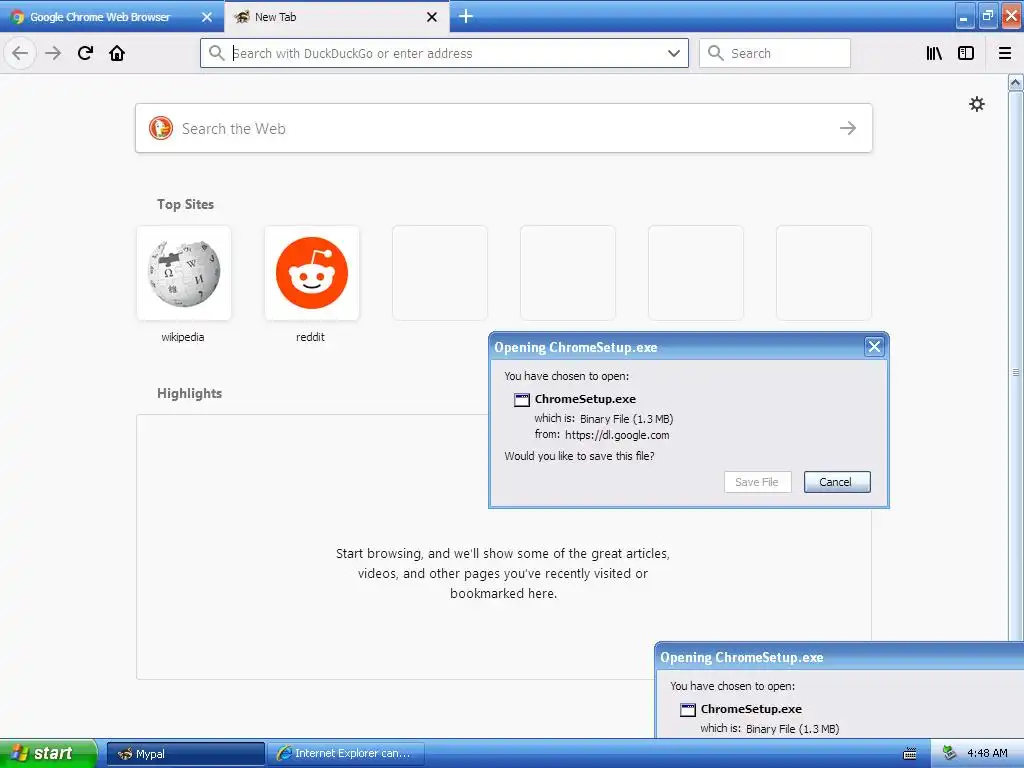Screen dimensions: 1024x768
Task: Go back with the back arrow
Action: 20,53
